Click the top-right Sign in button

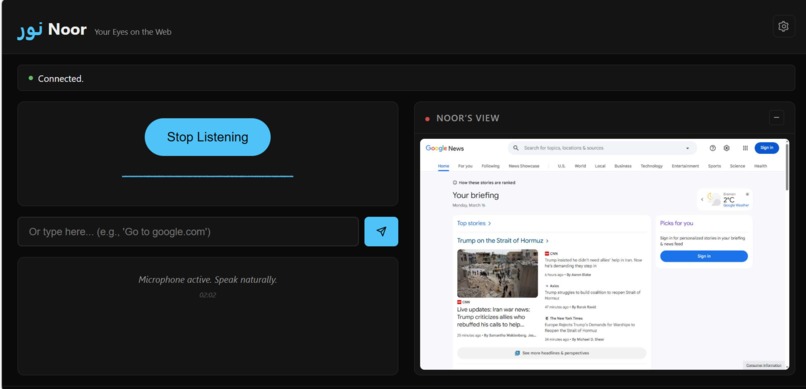pyautogui.click(x=766, y=148)
